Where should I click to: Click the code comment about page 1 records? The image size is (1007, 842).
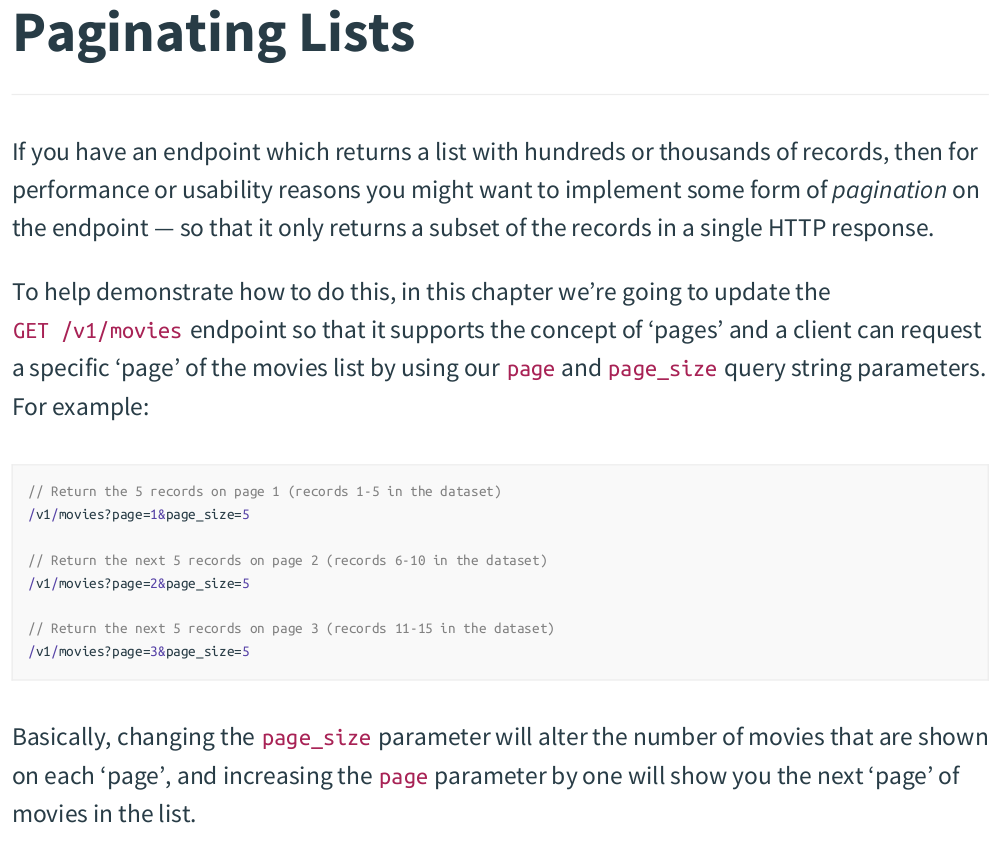pos(265,491)
